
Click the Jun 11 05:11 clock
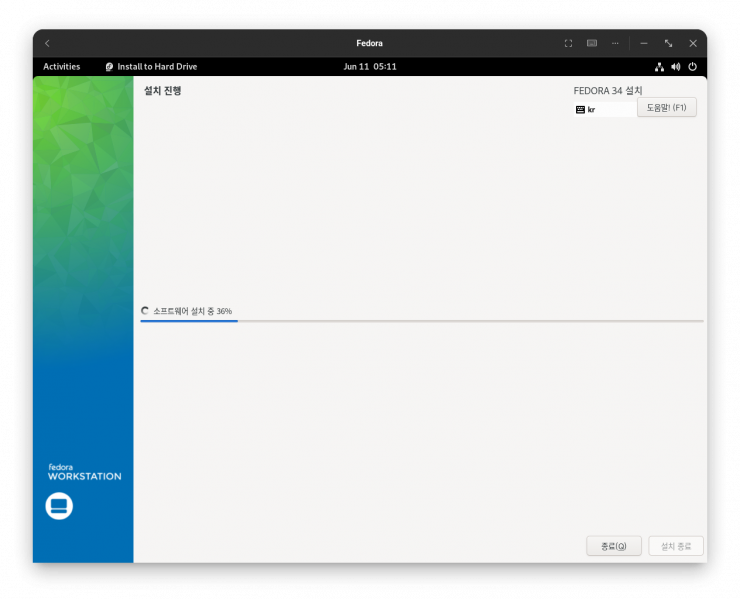pos(370,67)
